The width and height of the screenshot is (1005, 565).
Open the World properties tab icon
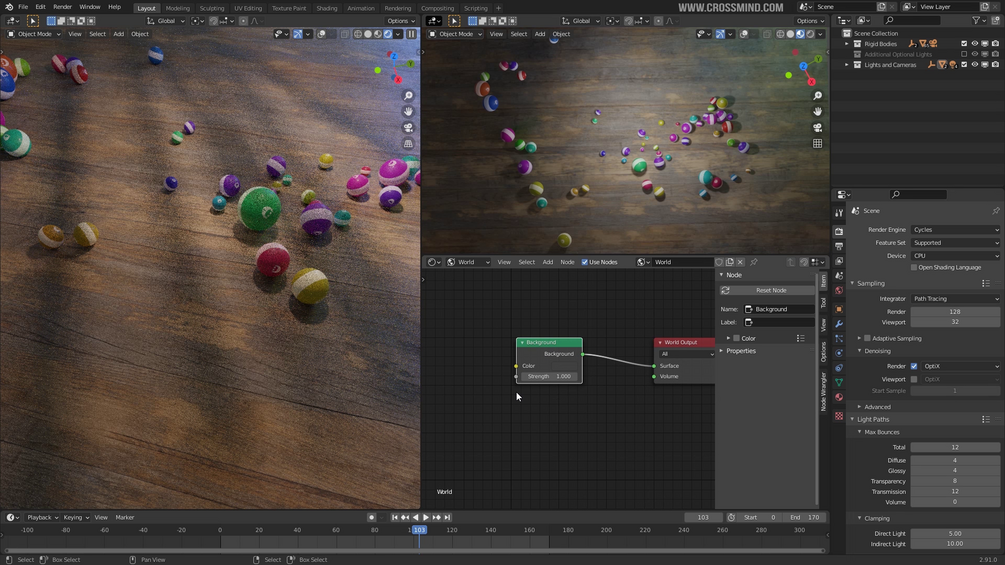click(839, 290)
